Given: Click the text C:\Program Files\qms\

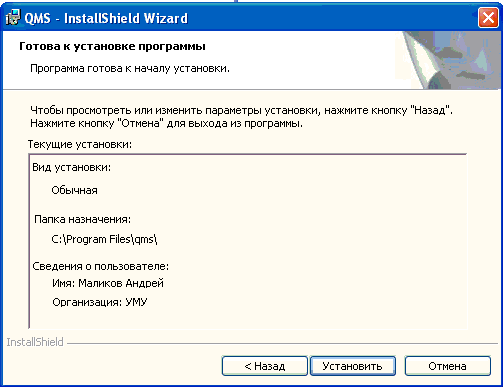Looking at the screenshot, I should tap(104, 239).
